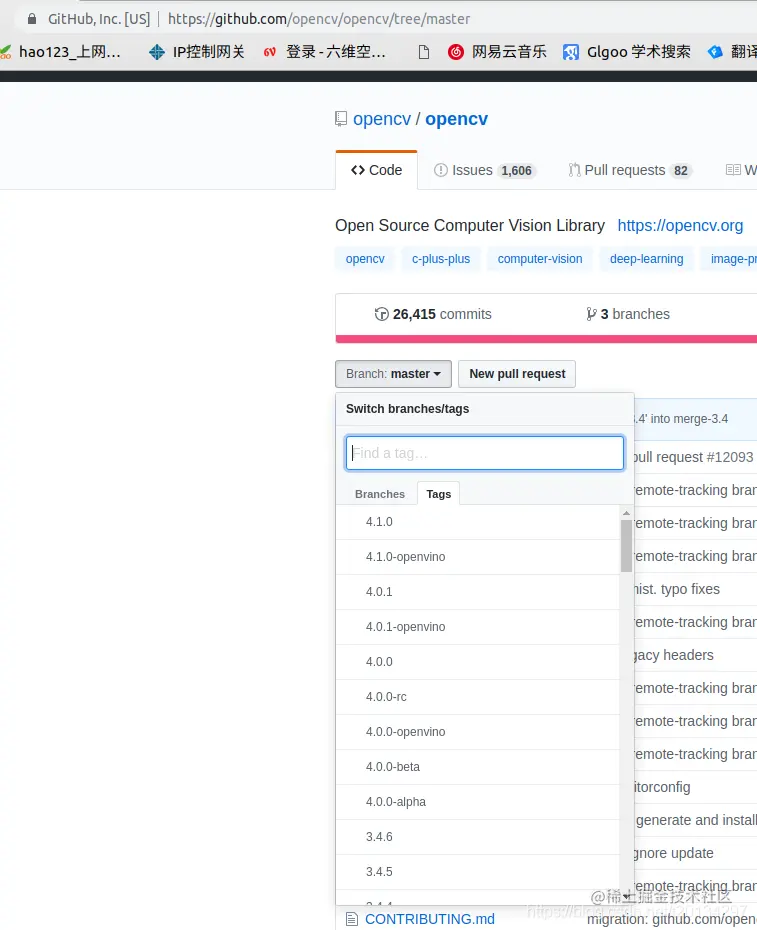Open the IP控制网关 bookmark

[196, 52]
